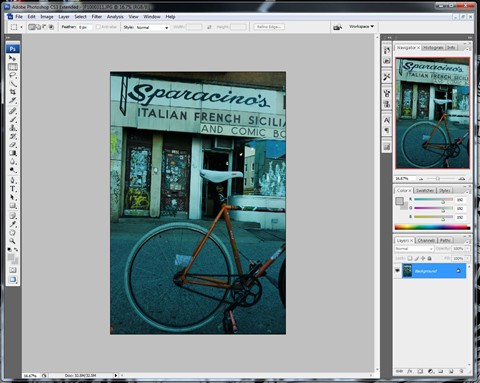Open the Filter menu
The image size is (480, 383).
click(97, 17)
